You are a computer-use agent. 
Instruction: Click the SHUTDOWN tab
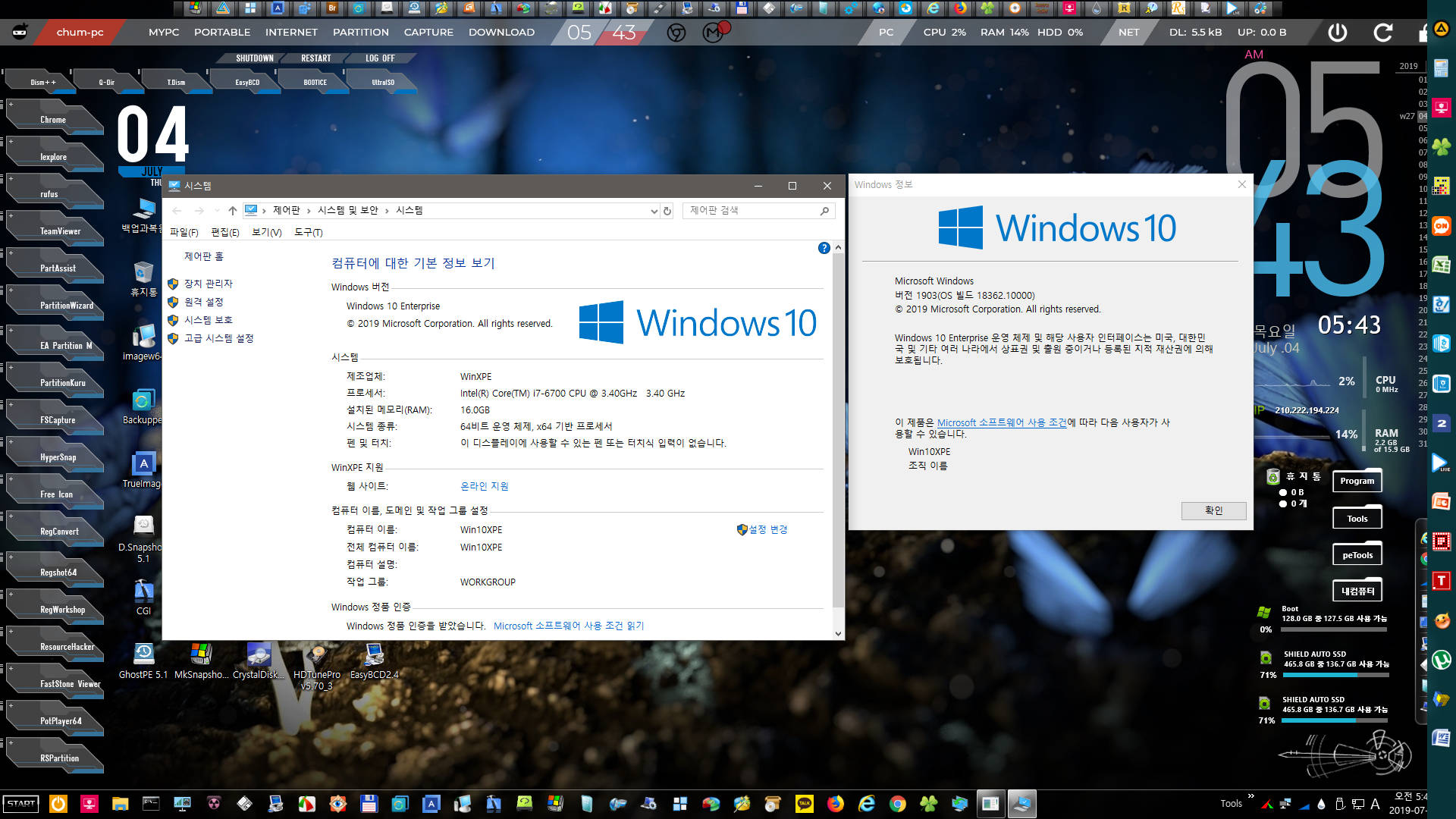[255, 58]
